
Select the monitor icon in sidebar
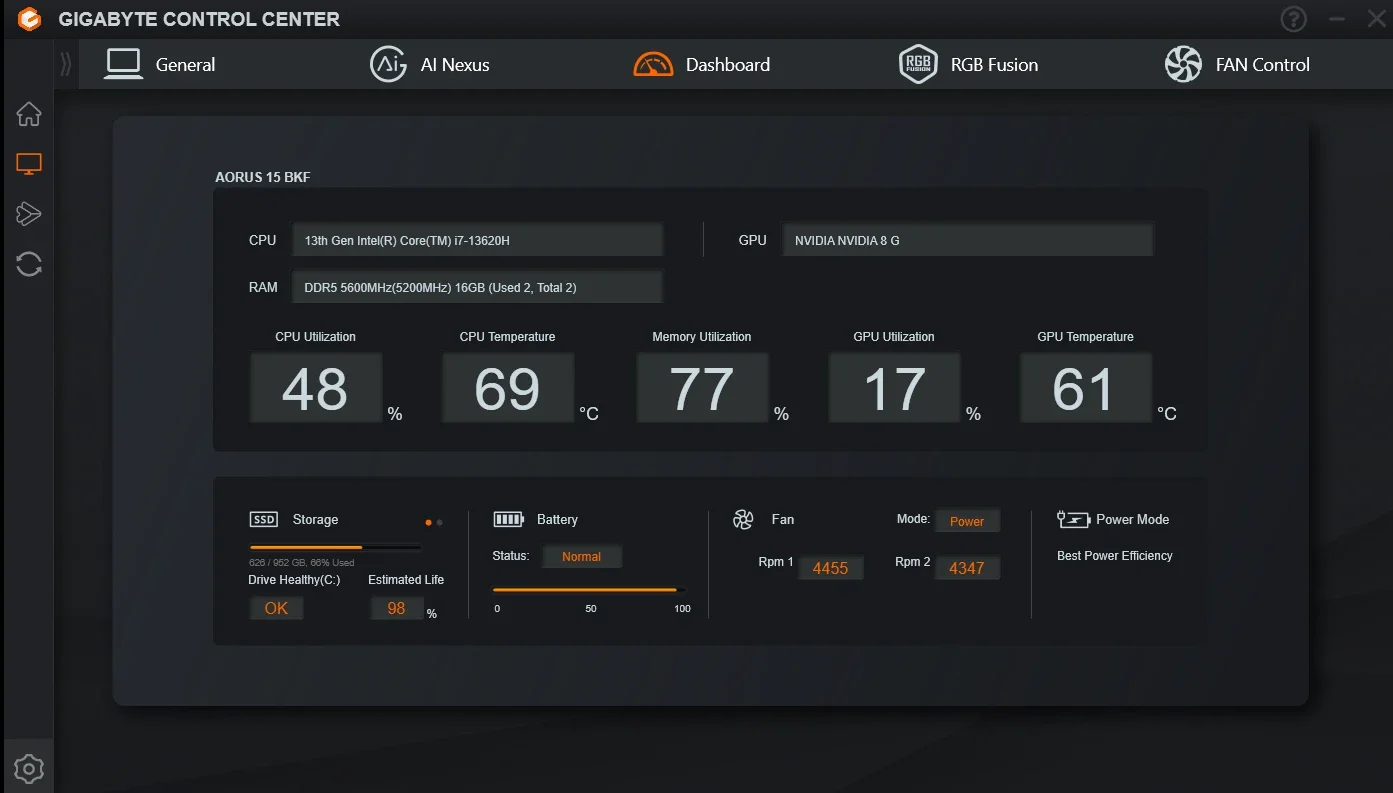[x=29, y=164]
